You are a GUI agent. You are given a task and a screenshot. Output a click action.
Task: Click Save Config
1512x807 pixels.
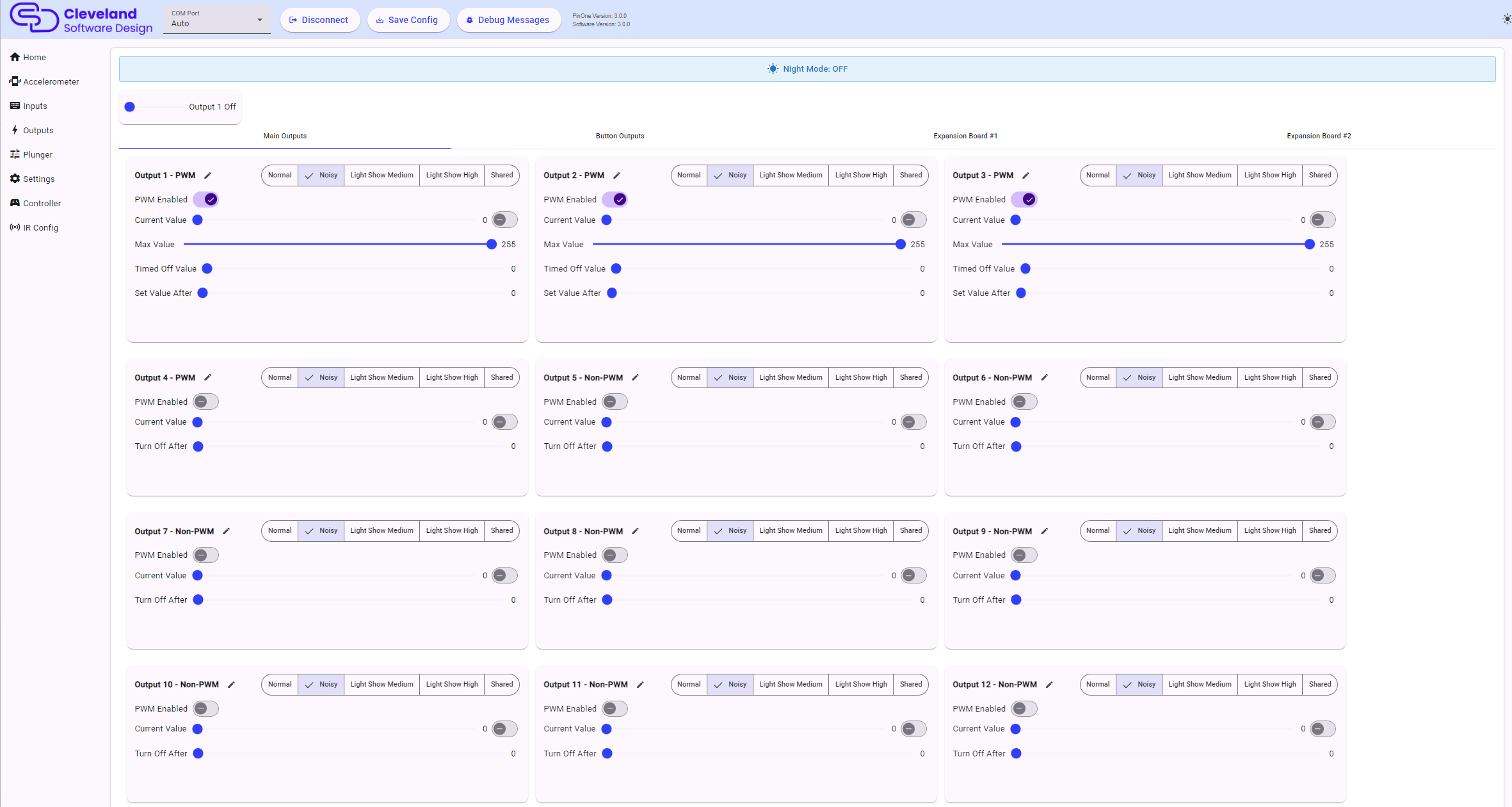408,20
